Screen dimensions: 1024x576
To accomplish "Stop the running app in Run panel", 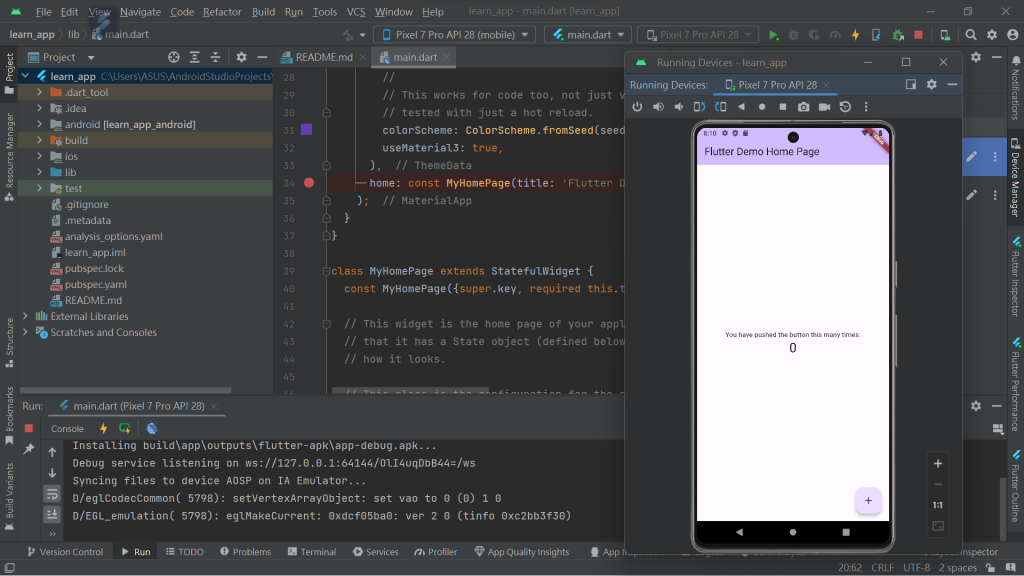I will [29, 428].
